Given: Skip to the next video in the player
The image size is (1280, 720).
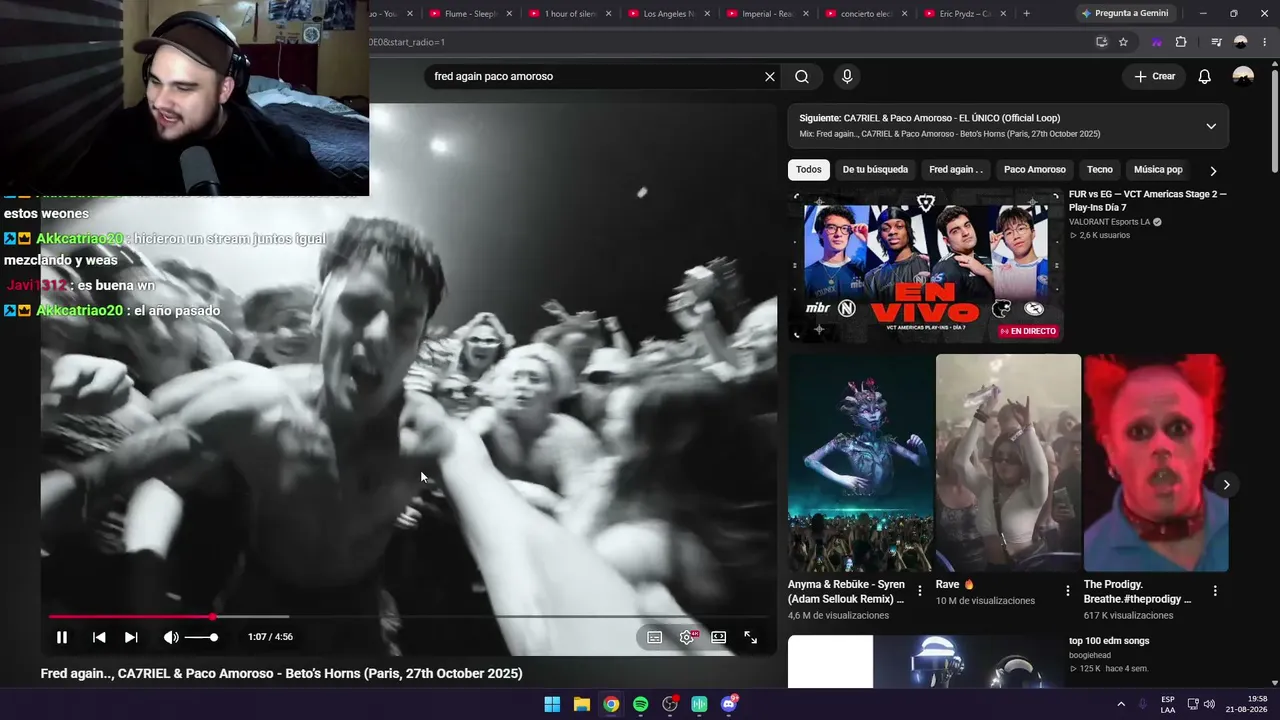Looking at the screenshot, I should click(131, 637).
